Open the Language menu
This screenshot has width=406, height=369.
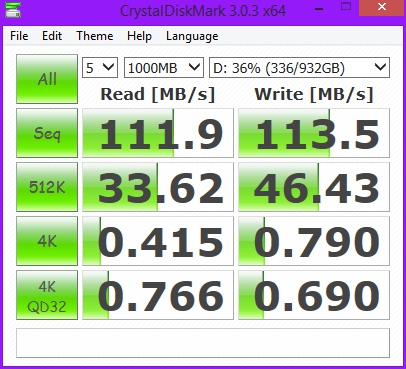[x=192, y=36]
